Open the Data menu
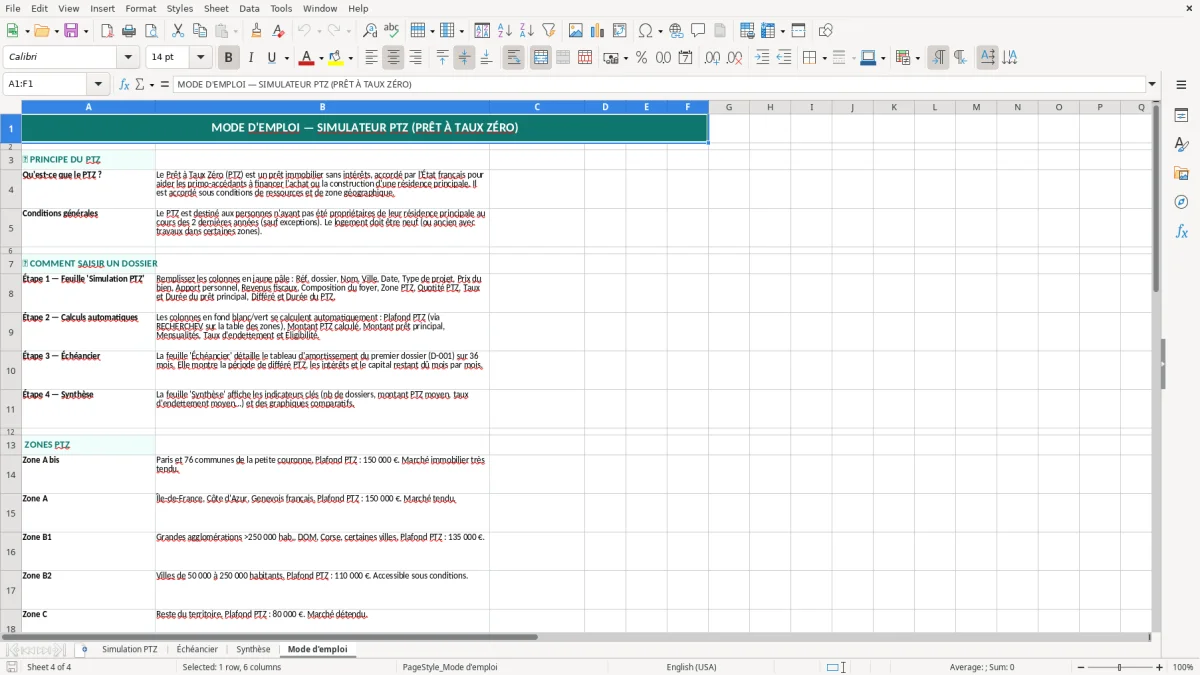Viewport: 1200px width, 675px height. [249, 8]
